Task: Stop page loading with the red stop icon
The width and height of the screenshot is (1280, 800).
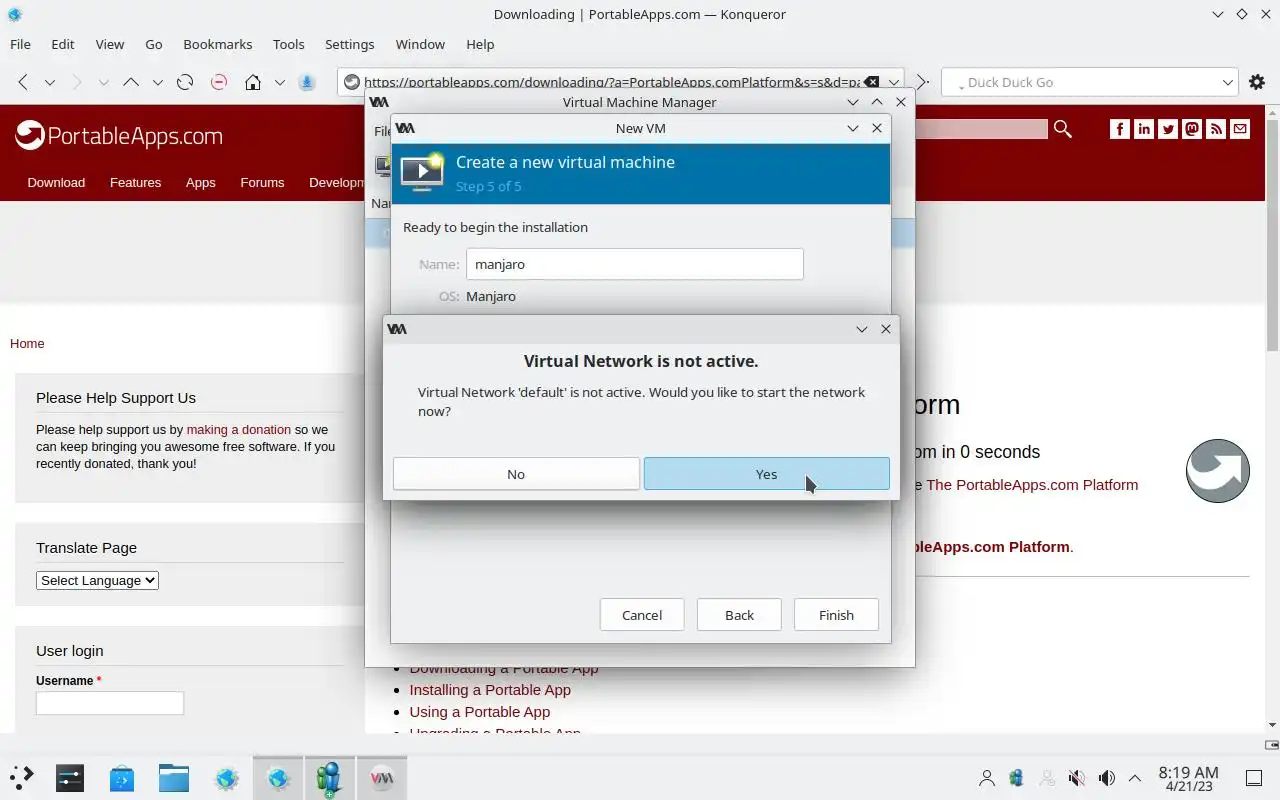Action: click(x=219, y=82)
